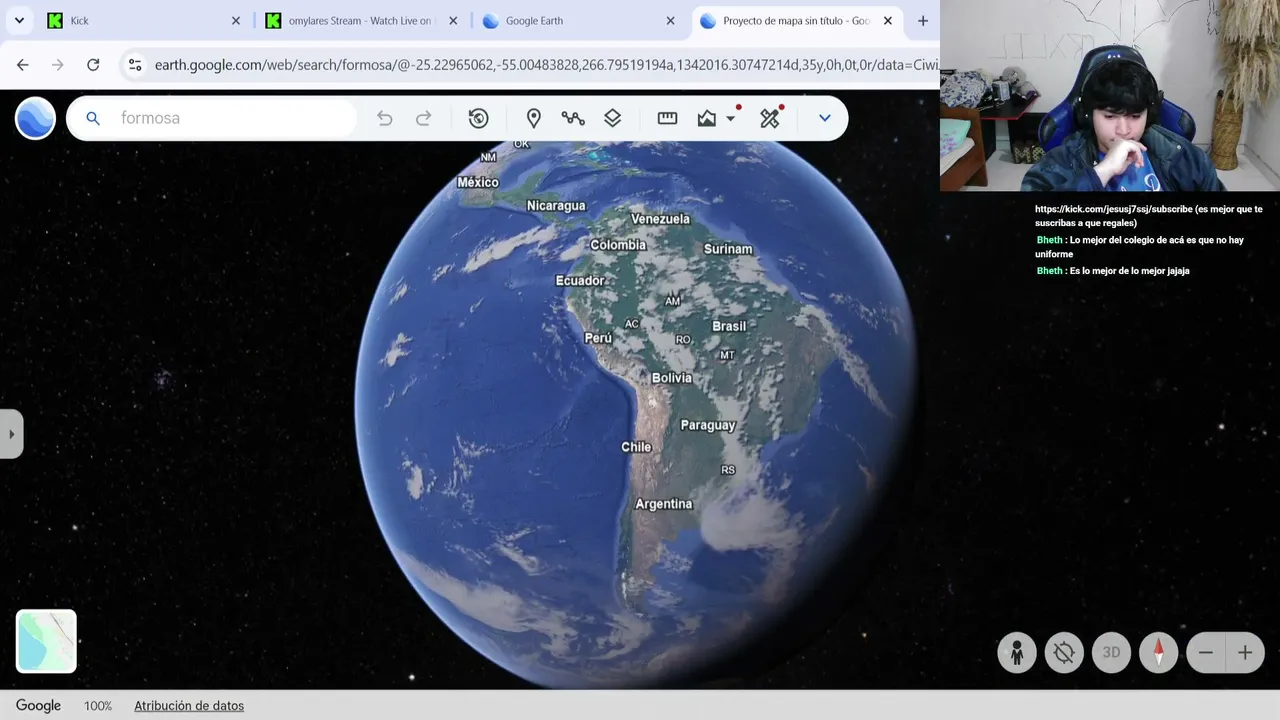Image resolution: width=1280 pixels, height=720 pixels.
Task: Click the México country label
Action: pyautogui.click(x=478, y=182)
